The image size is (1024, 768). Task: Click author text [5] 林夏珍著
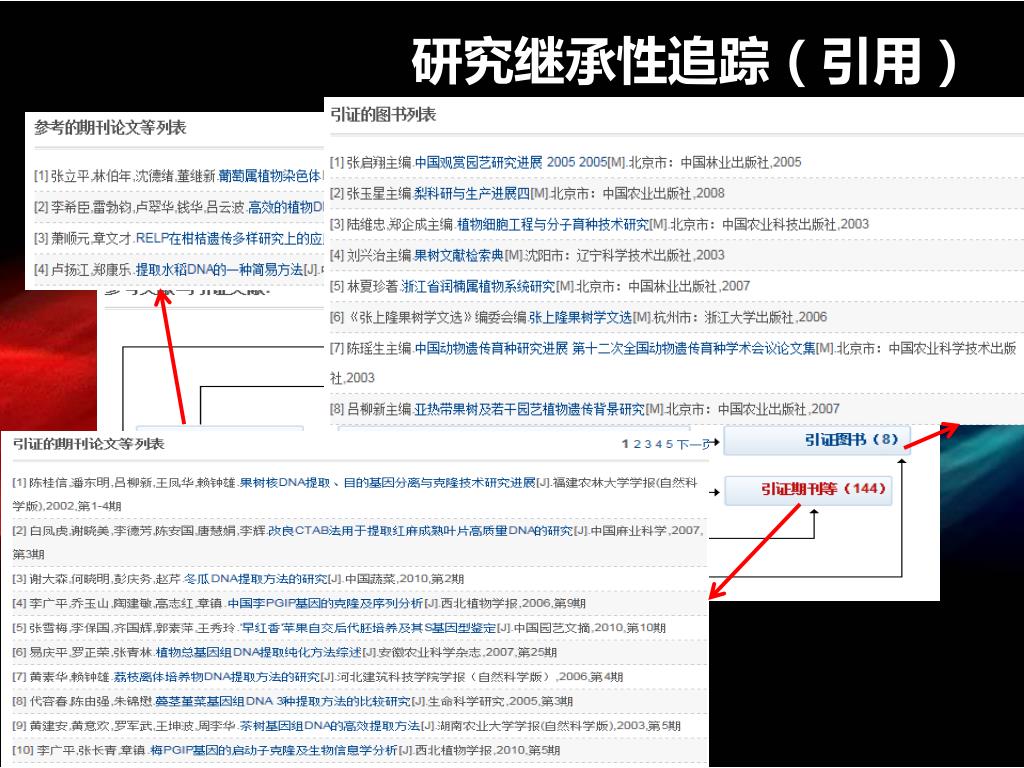[364, 286]
